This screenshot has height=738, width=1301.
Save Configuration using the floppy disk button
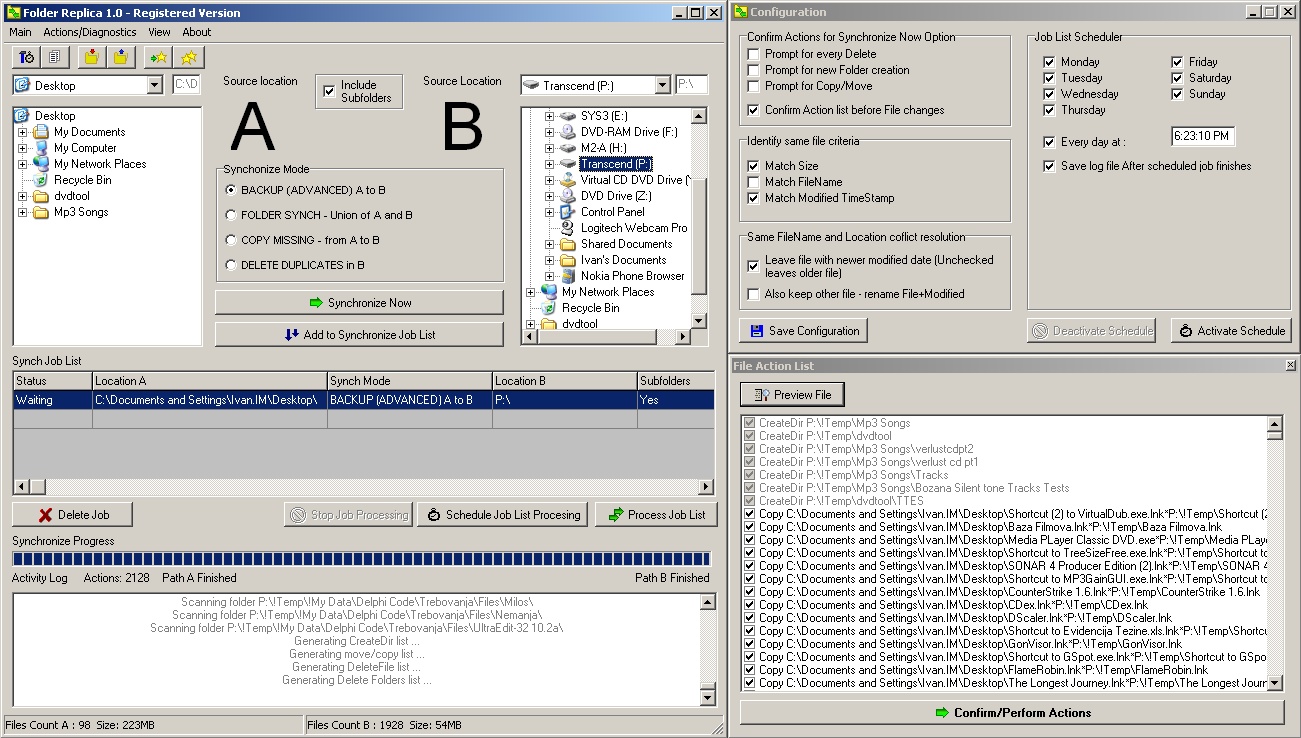803,331
